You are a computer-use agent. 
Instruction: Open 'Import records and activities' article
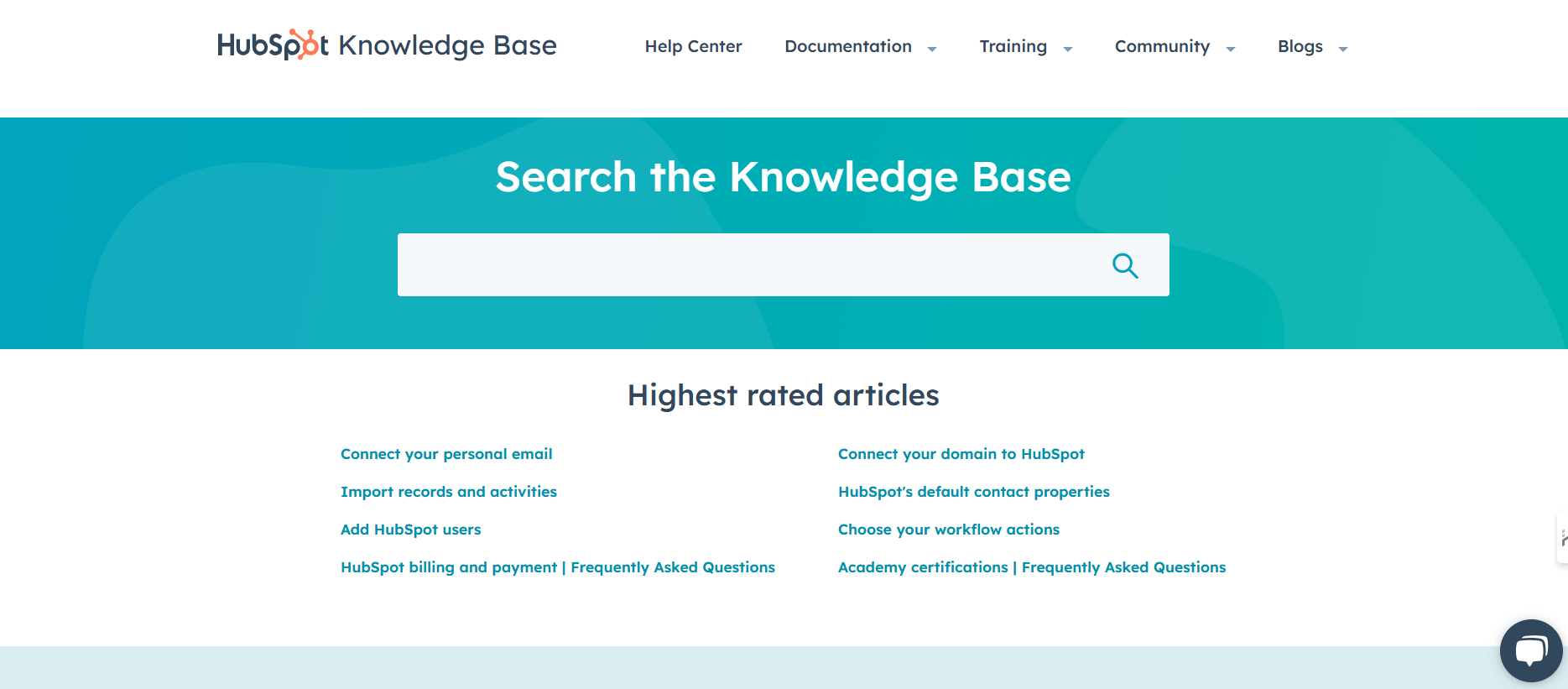449,492
